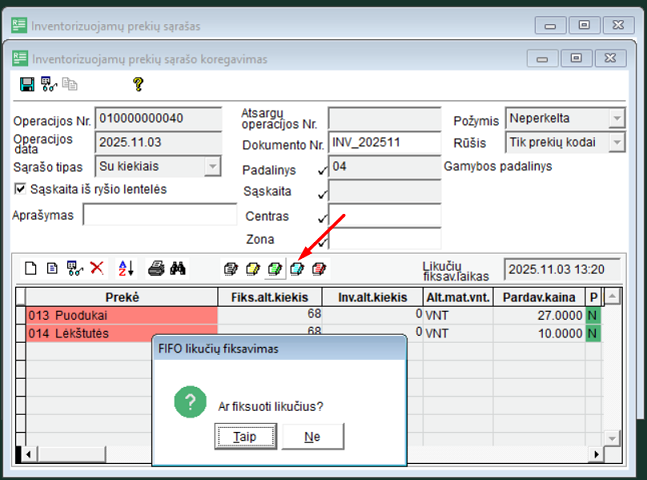
Task: Click the Dokumento Nr. field
Action: [x=384, y=143]
